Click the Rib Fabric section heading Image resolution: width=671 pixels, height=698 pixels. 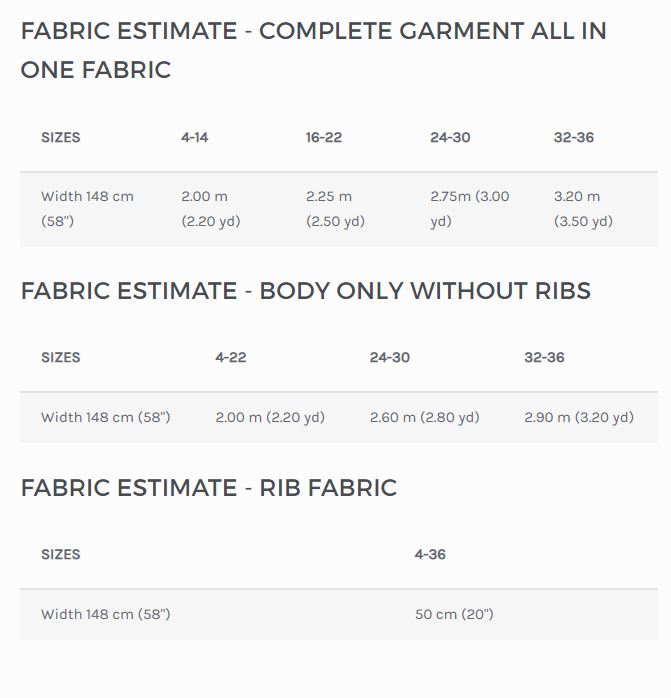point(209,488)
